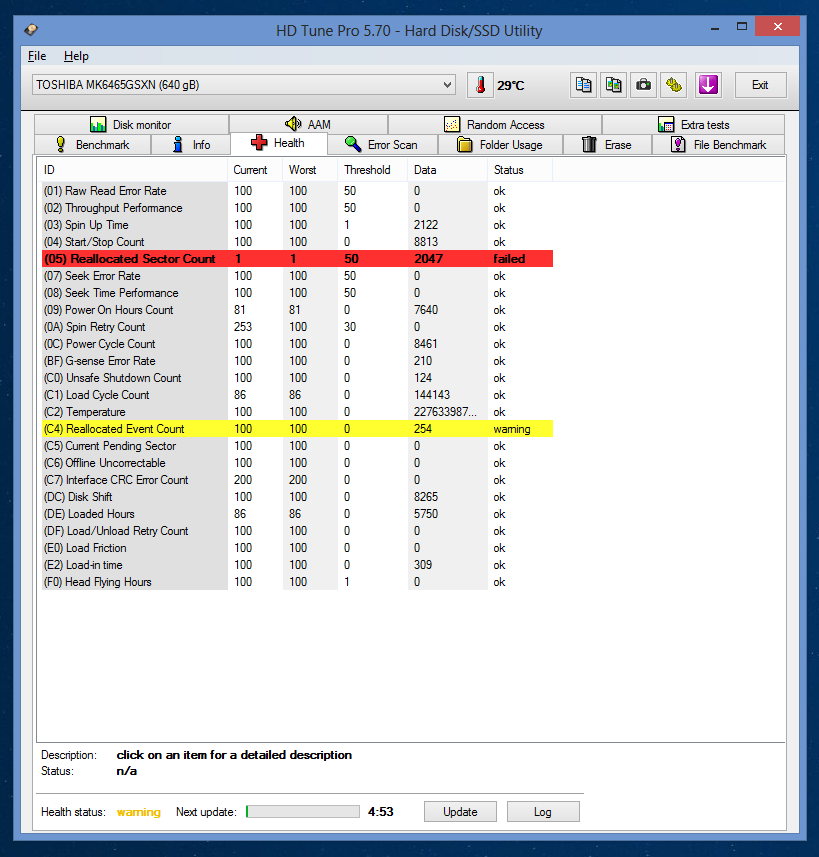The width and height of the screenshot is (819, 857).
Task: Select the Reallocated Sector Count row
Action: pyautogui.click(x=297, y=259)
